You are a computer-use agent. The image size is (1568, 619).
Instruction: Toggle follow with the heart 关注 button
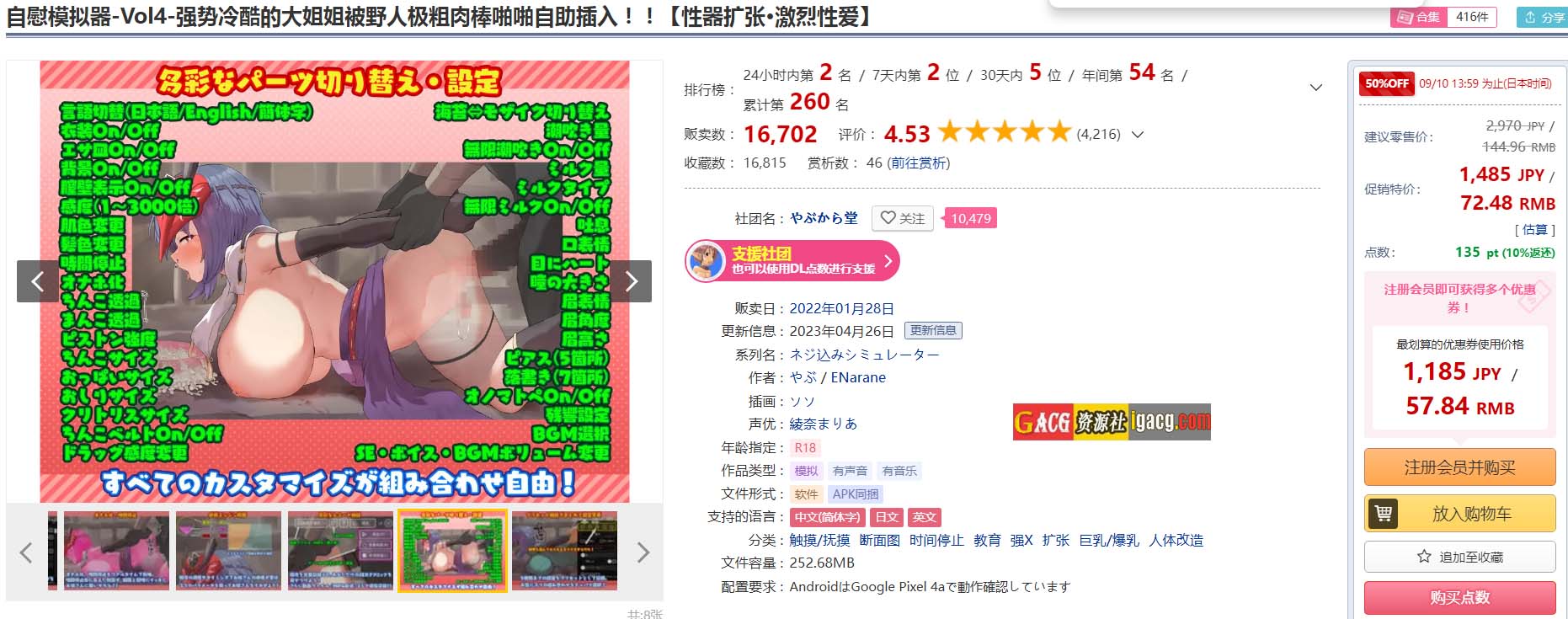coord(903,218)
